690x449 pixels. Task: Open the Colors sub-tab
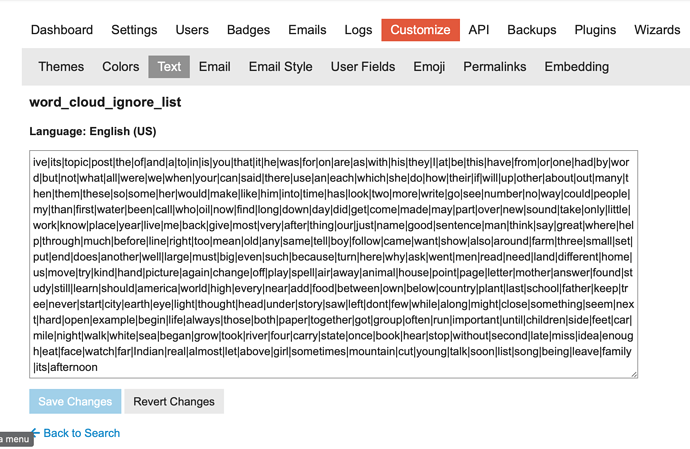click(121, 66)
